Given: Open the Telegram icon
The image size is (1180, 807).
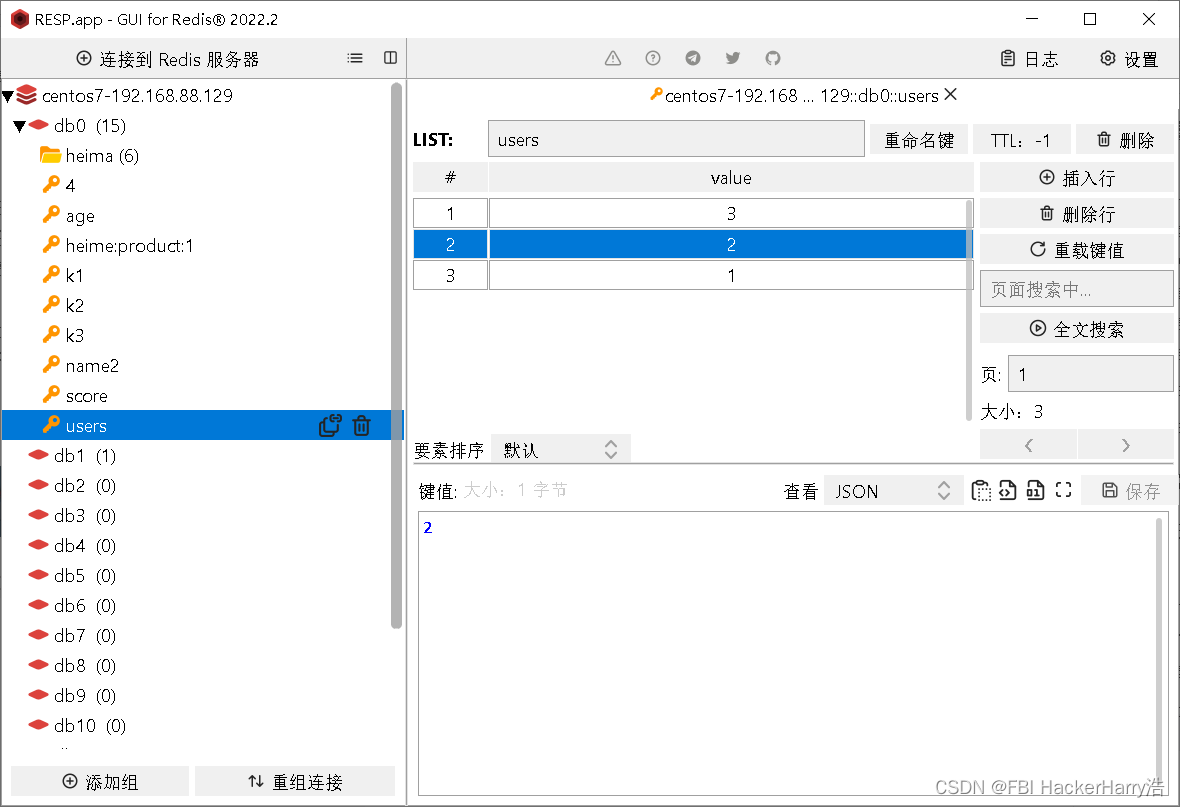Looking at the screenshot, I should (692, 58).
